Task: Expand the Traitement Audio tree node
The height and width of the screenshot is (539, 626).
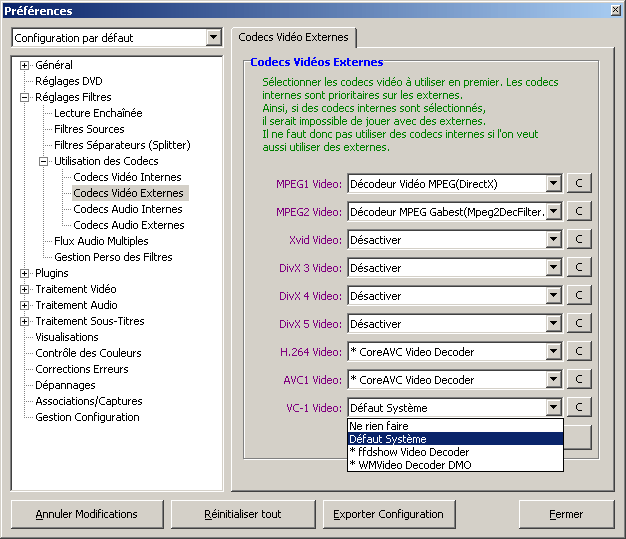Action: coord(25,305)
